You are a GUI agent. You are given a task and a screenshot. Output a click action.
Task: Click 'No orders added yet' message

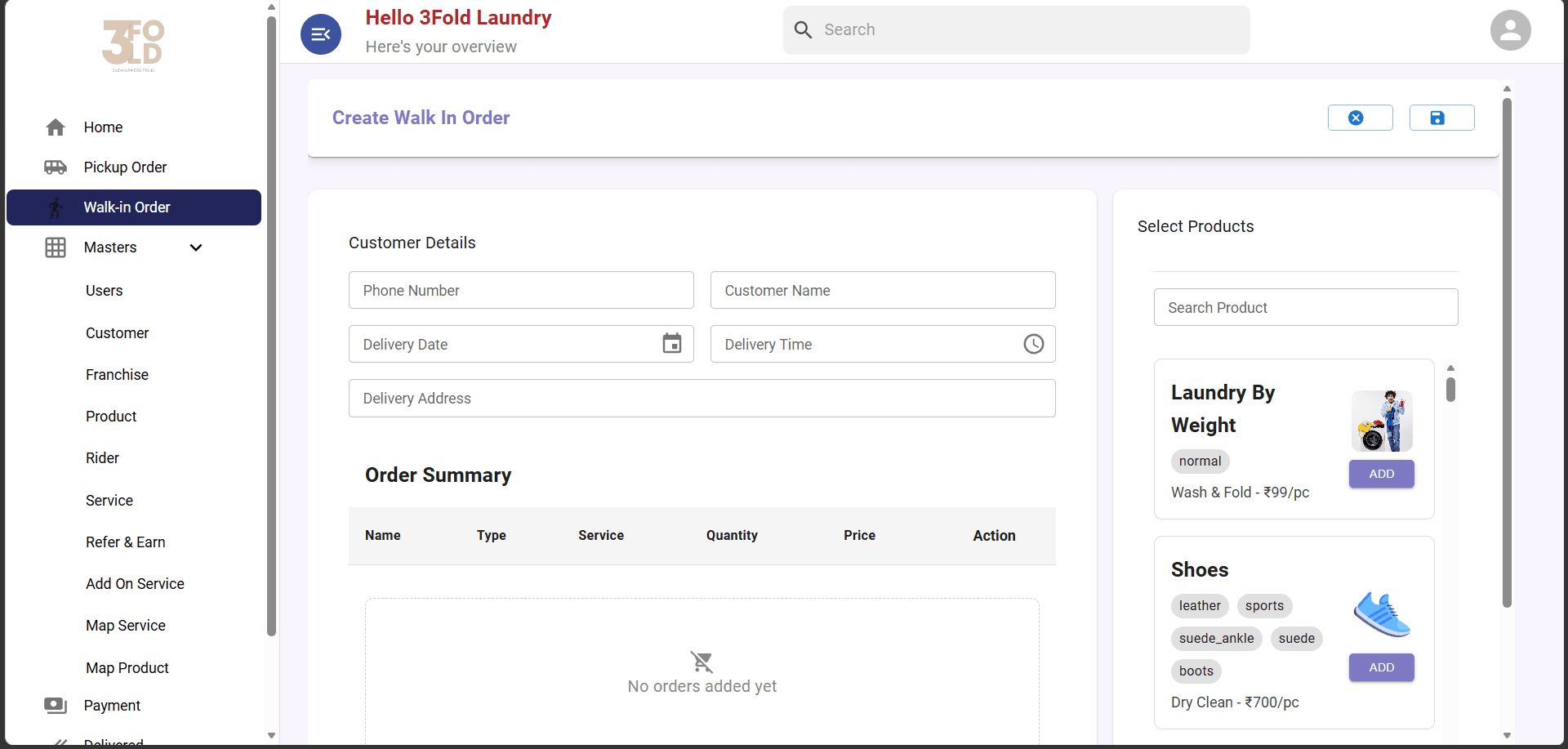coord(702,687)
